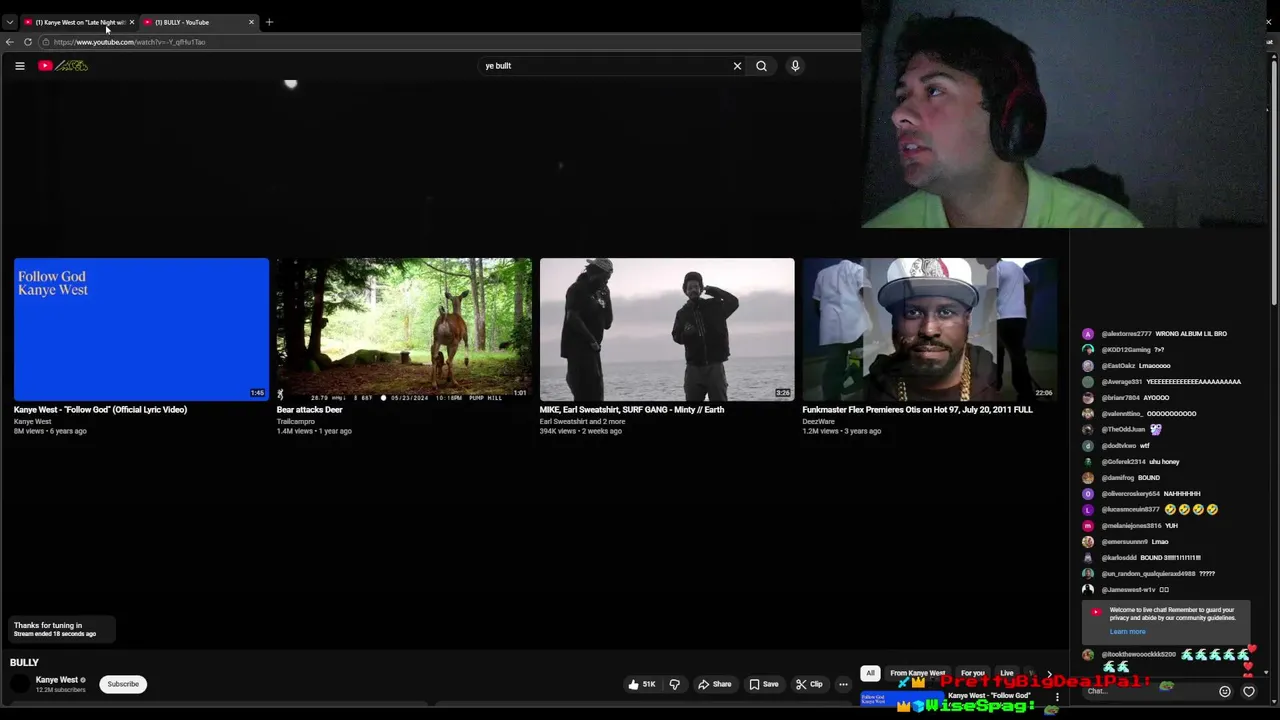Screen dimensions: 1280x720
Task: Visit Kanye West channel under Follow God
Action: 32,422
